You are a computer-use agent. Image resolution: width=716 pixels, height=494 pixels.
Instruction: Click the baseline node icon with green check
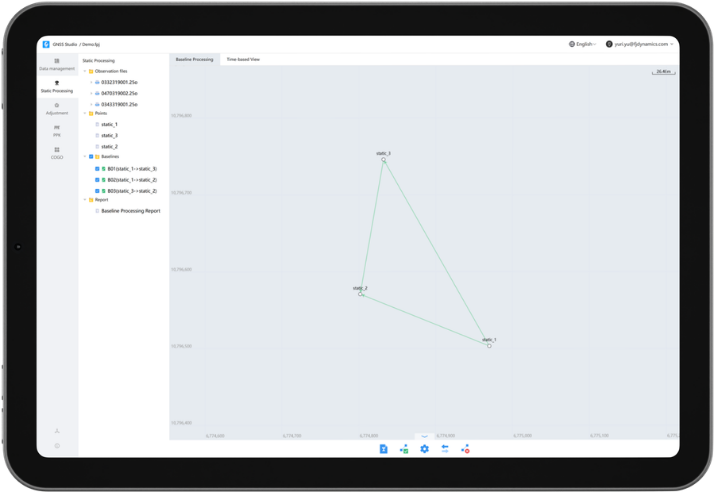coord(404,449)
